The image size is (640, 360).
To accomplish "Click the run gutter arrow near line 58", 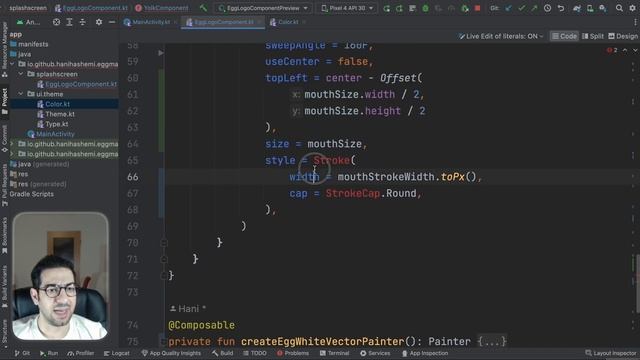I will pos(161,53).
